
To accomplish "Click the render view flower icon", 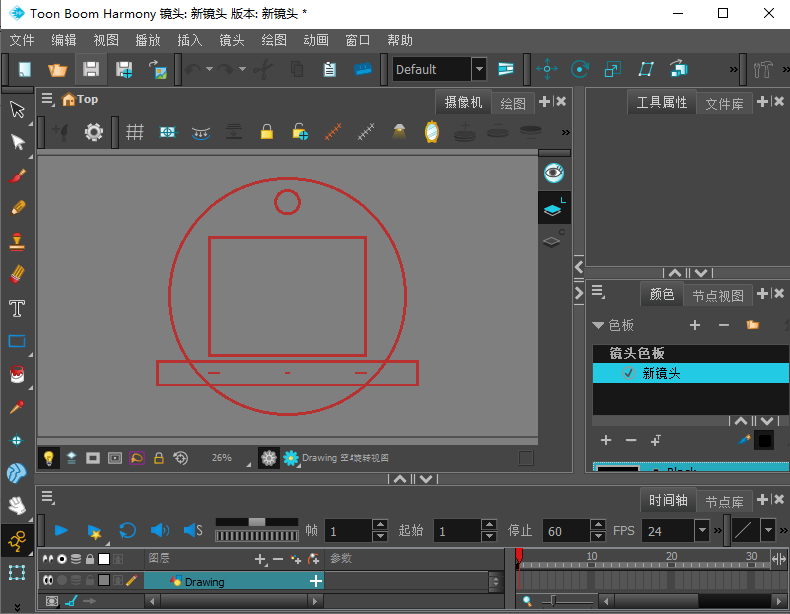I will [x=291, y=458].
